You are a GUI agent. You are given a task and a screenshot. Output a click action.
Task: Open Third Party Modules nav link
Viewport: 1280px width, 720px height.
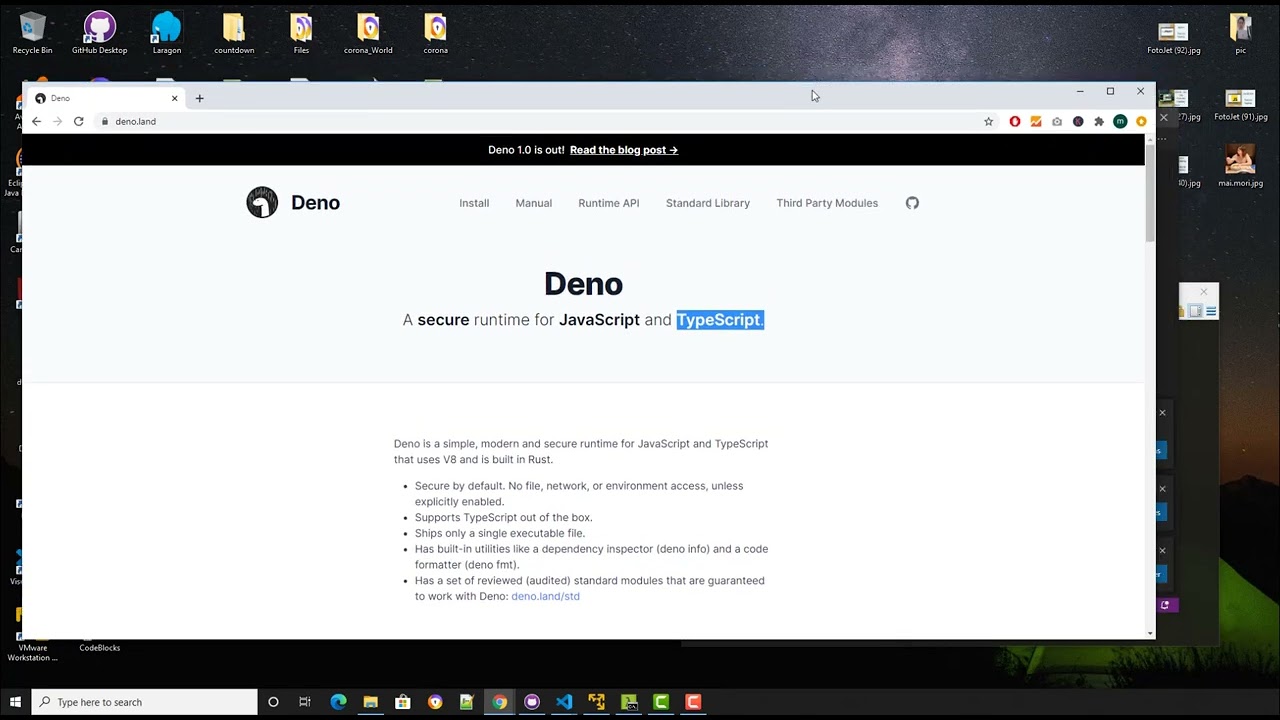click(827, 203)
